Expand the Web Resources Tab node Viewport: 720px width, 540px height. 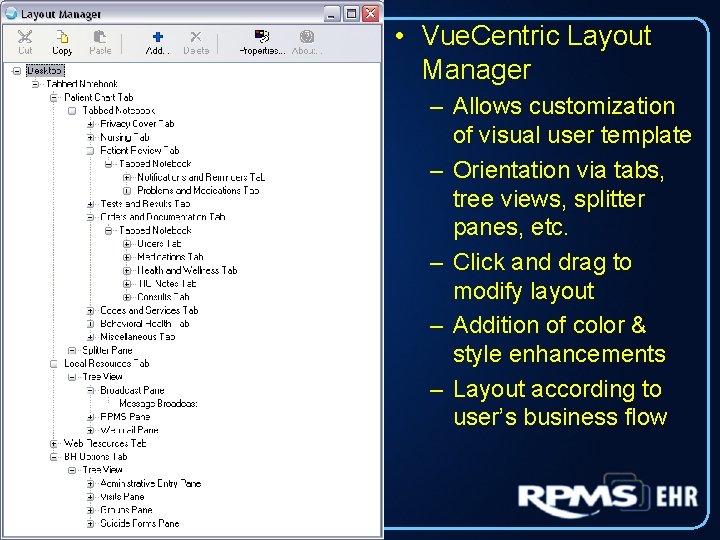(x=54, y=444)
